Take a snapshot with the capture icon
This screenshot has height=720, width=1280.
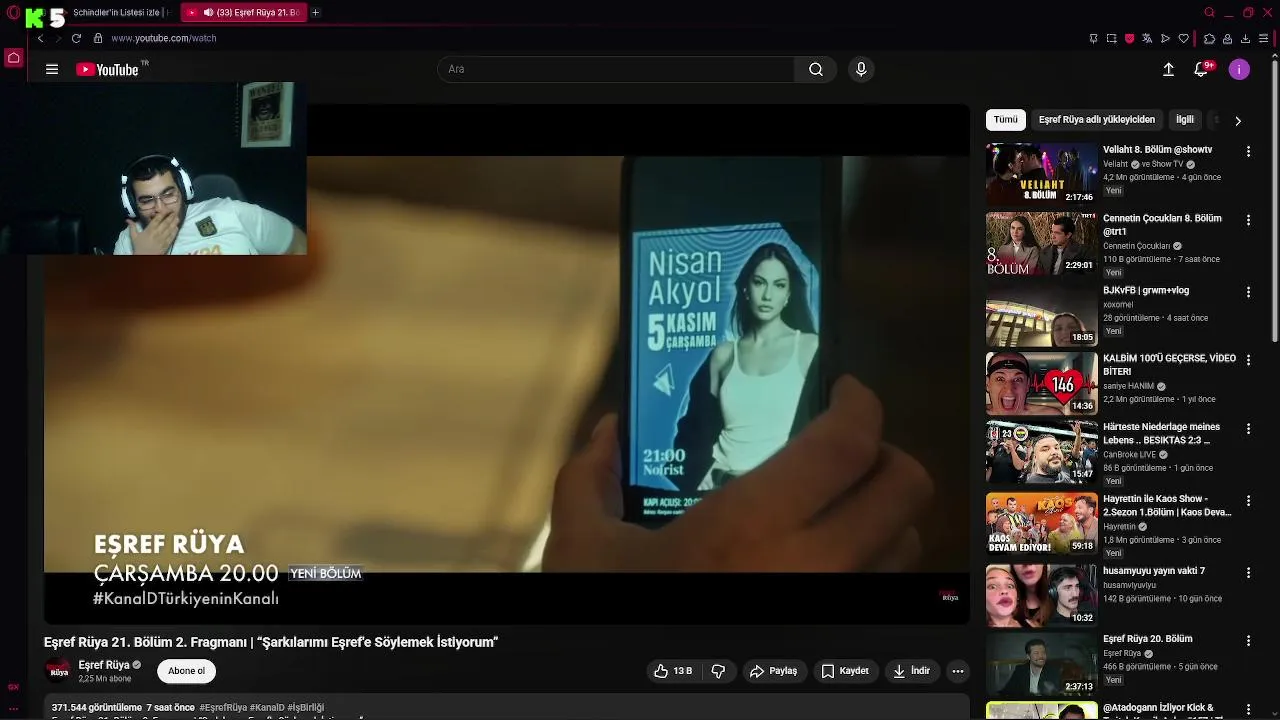[x=1111, y=38]
